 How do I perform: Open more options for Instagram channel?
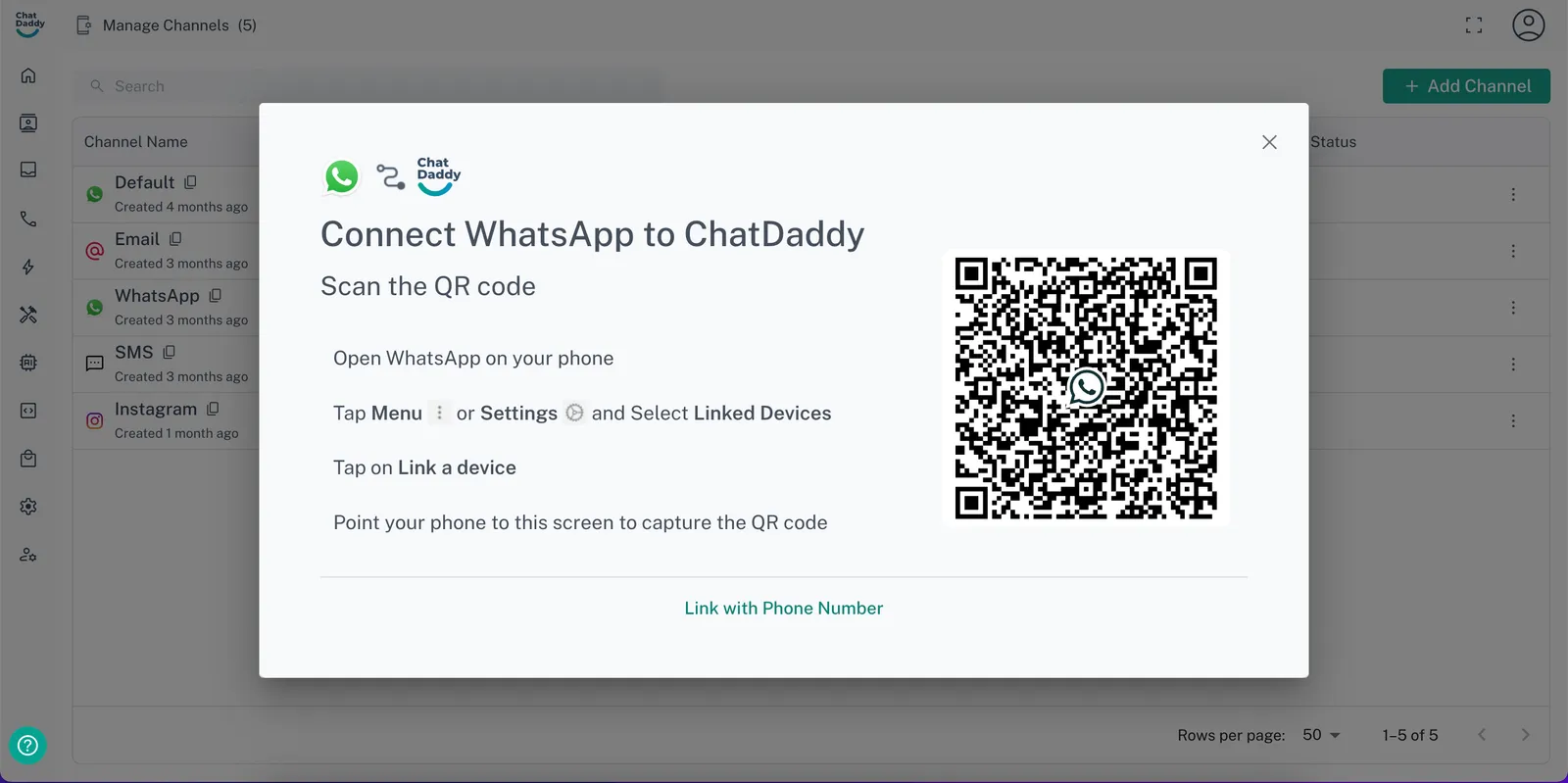pyautogui.click(x=1513, y=421)
